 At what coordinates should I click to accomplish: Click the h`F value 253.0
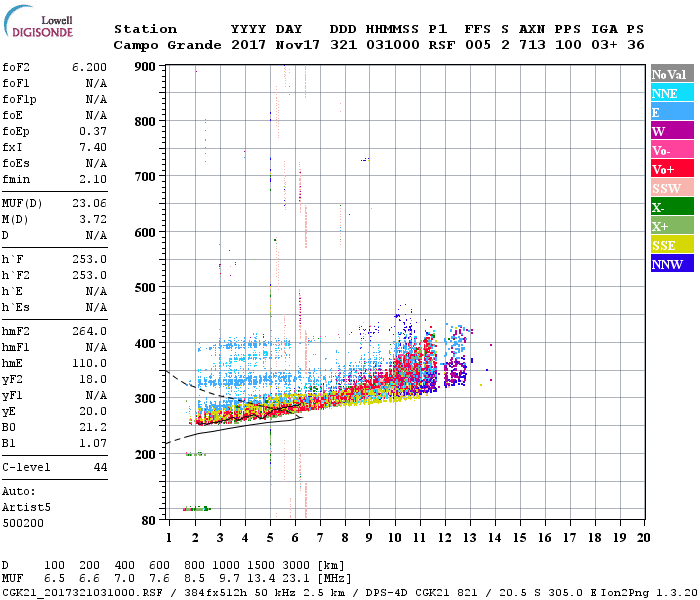[x=89, y=259]
